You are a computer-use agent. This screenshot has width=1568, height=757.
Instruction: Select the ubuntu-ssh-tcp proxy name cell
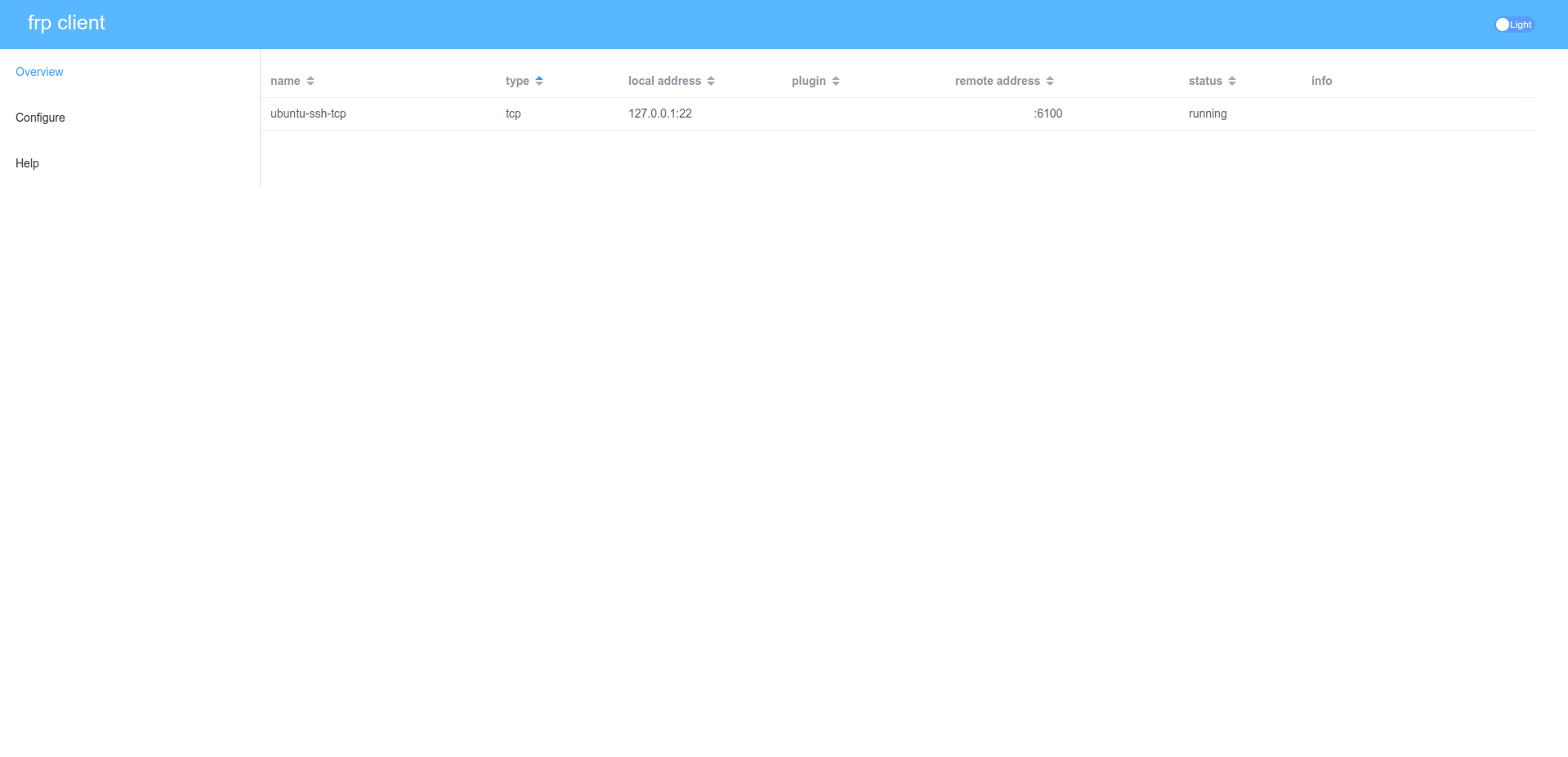pyautogui.click(x=308, y=114)
